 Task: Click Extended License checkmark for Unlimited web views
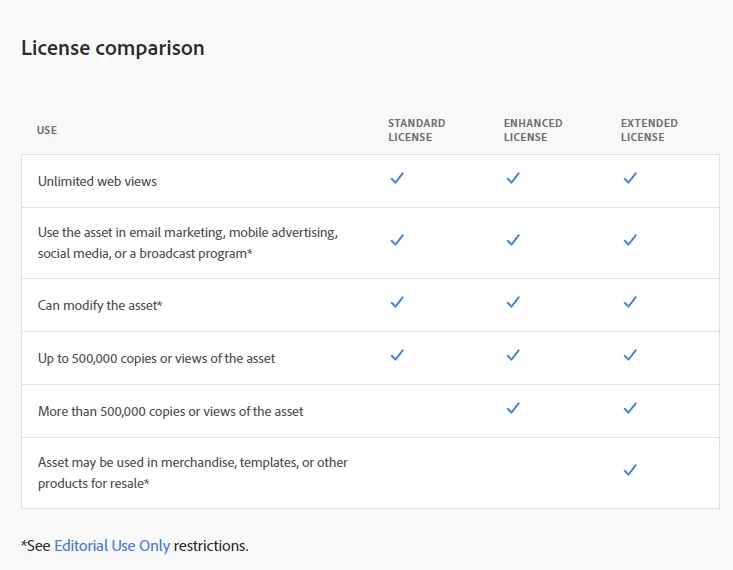(x=630, y=178)
